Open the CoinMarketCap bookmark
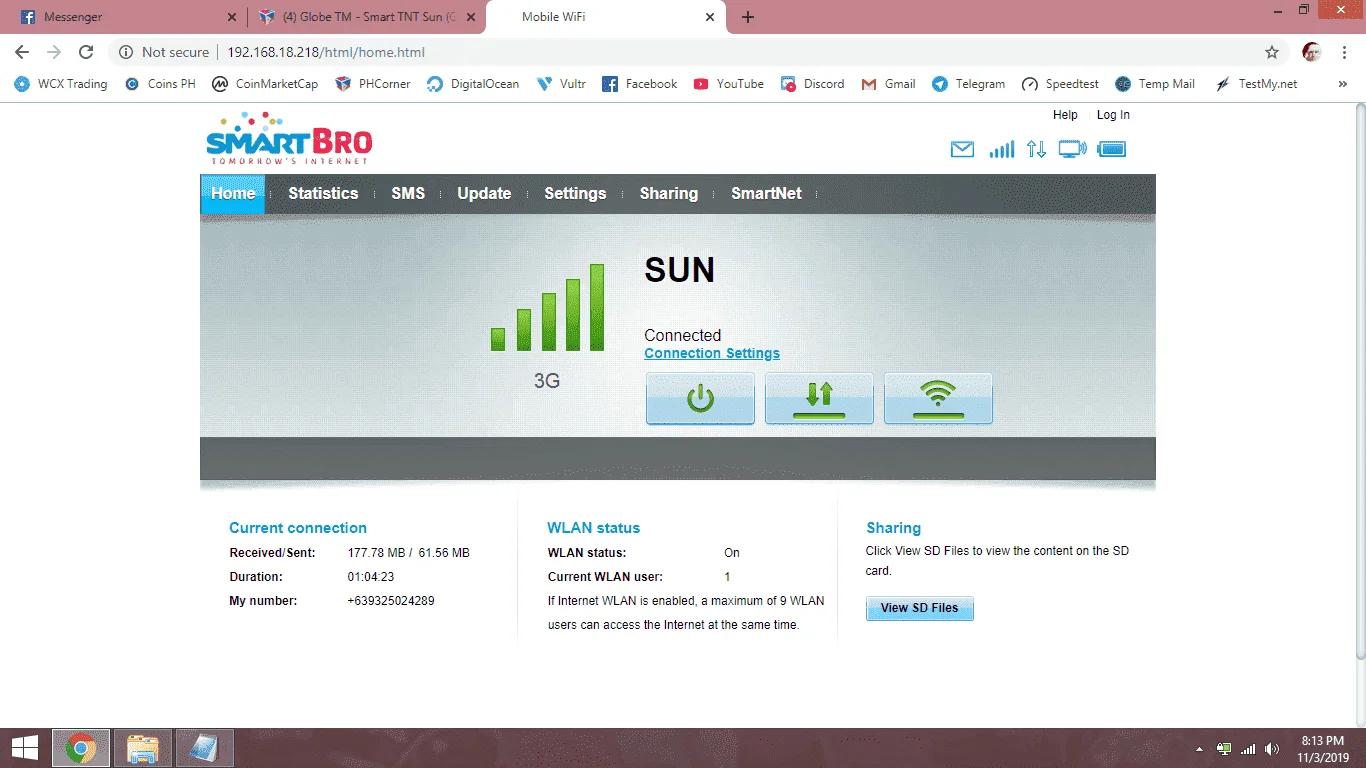 (x=265, y=84)
